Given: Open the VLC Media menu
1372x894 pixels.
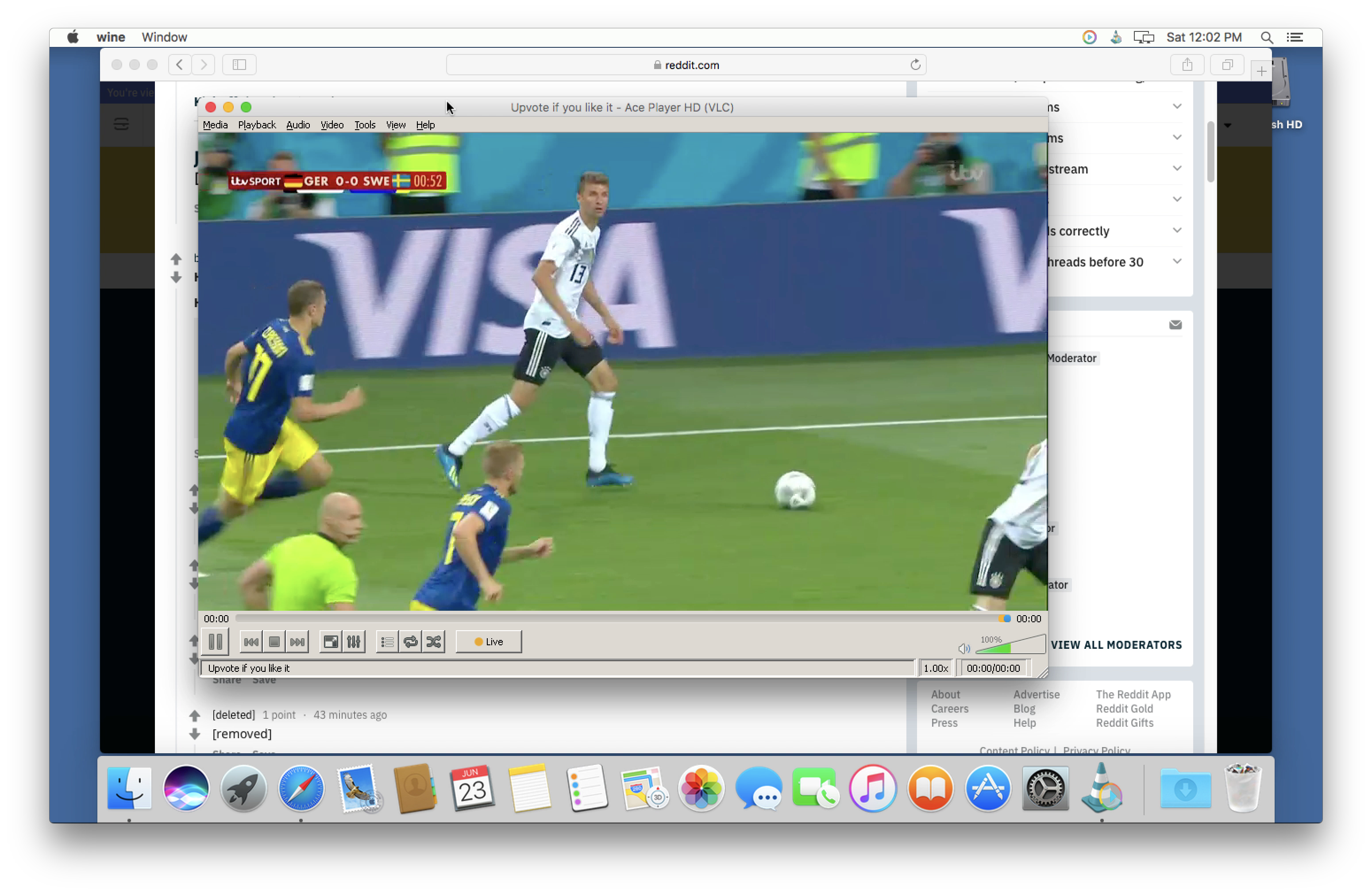Looking at the screenshot, I should pyautogui.click(x=214, y=124).
